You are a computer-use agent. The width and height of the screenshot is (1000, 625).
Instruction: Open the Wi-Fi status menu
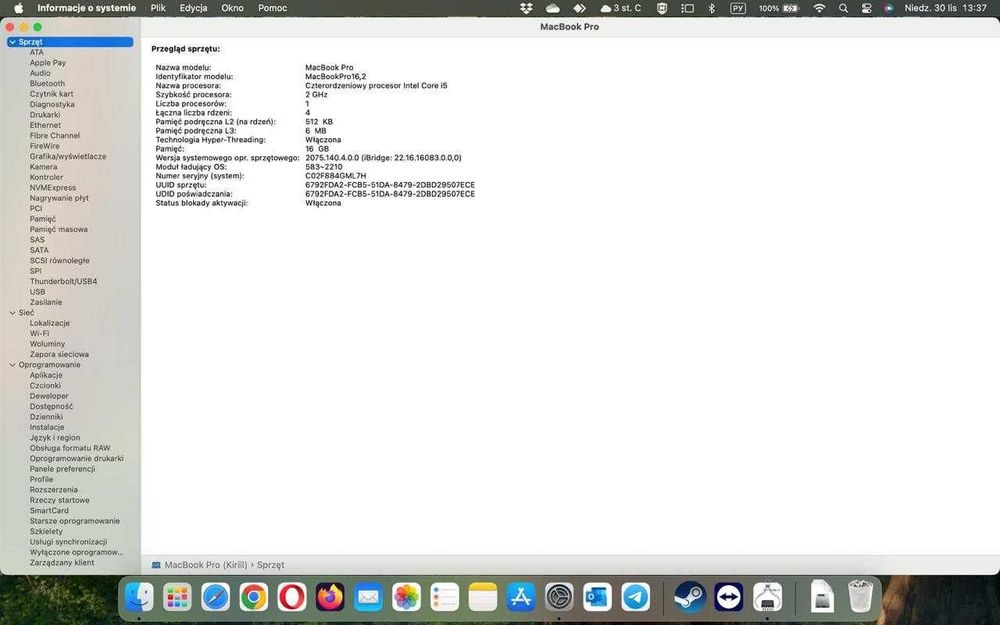pos(820,8)
